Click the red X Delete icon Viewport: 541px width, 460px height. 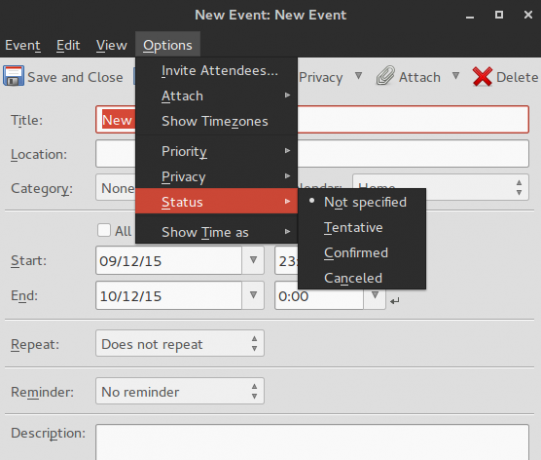(x=482, y=76)
